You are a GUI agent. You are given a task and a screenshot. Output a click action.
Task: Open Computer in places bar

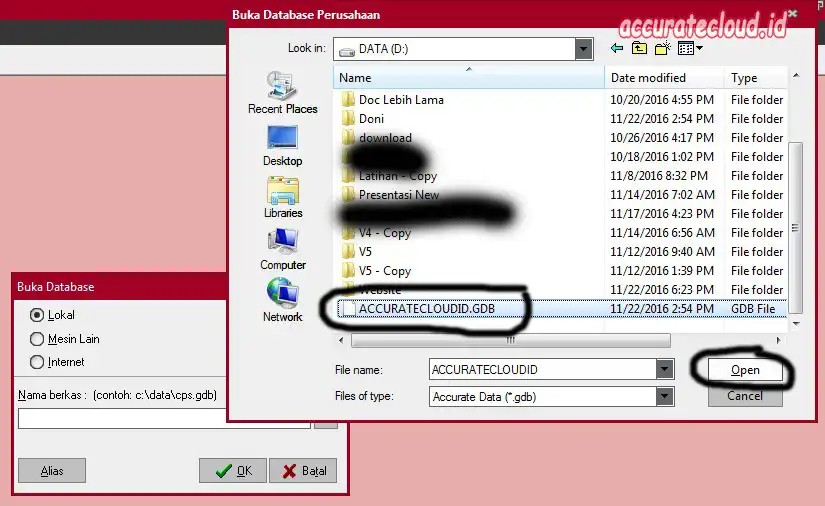tap(283, 249)
